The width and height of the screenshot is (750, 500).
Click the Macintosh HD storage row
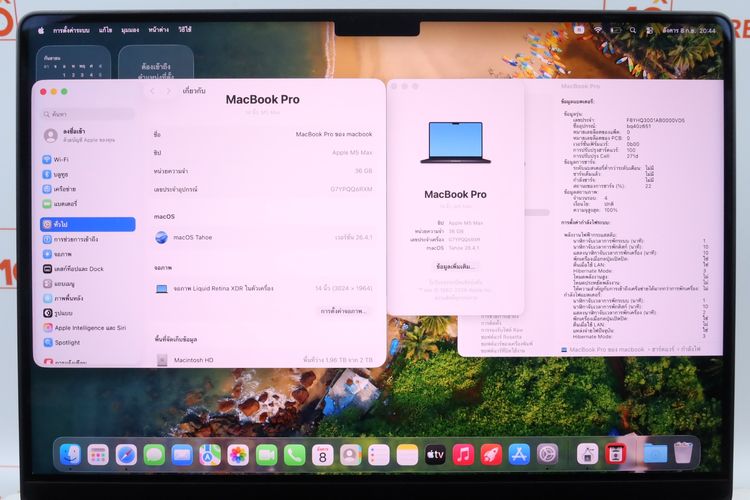[263, 359]
